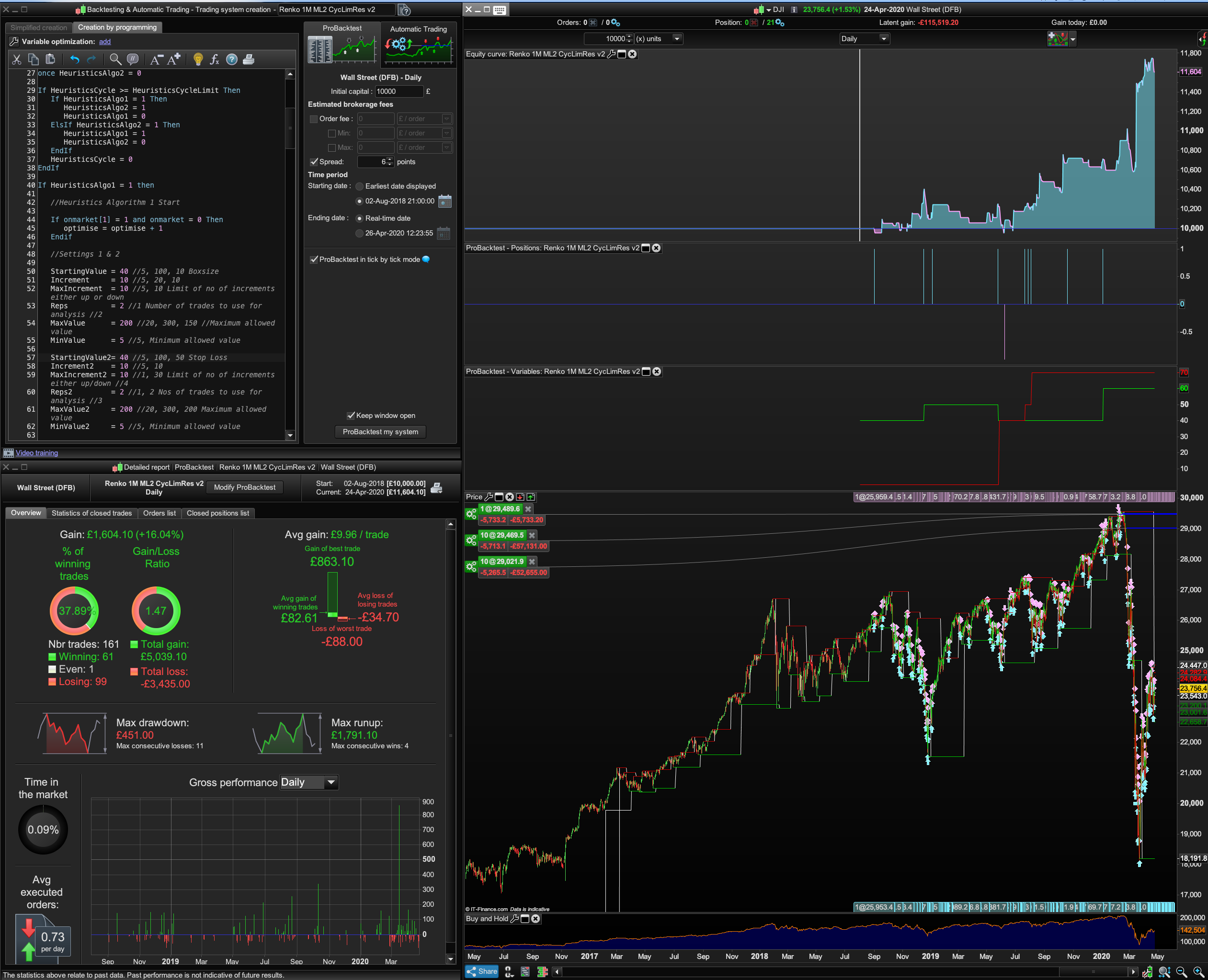Click the lightbulb hint icon

click(198, 59)
